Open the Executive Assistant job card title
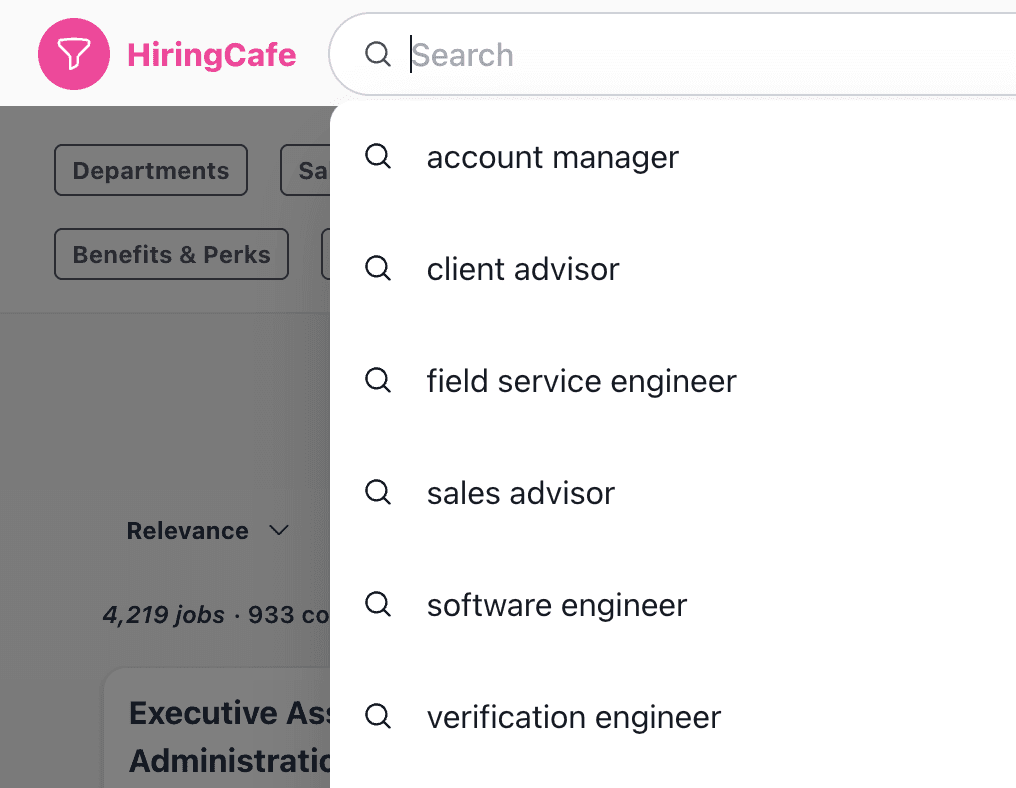This screenshot has width=1016, height=788. [x=230, y=737]
